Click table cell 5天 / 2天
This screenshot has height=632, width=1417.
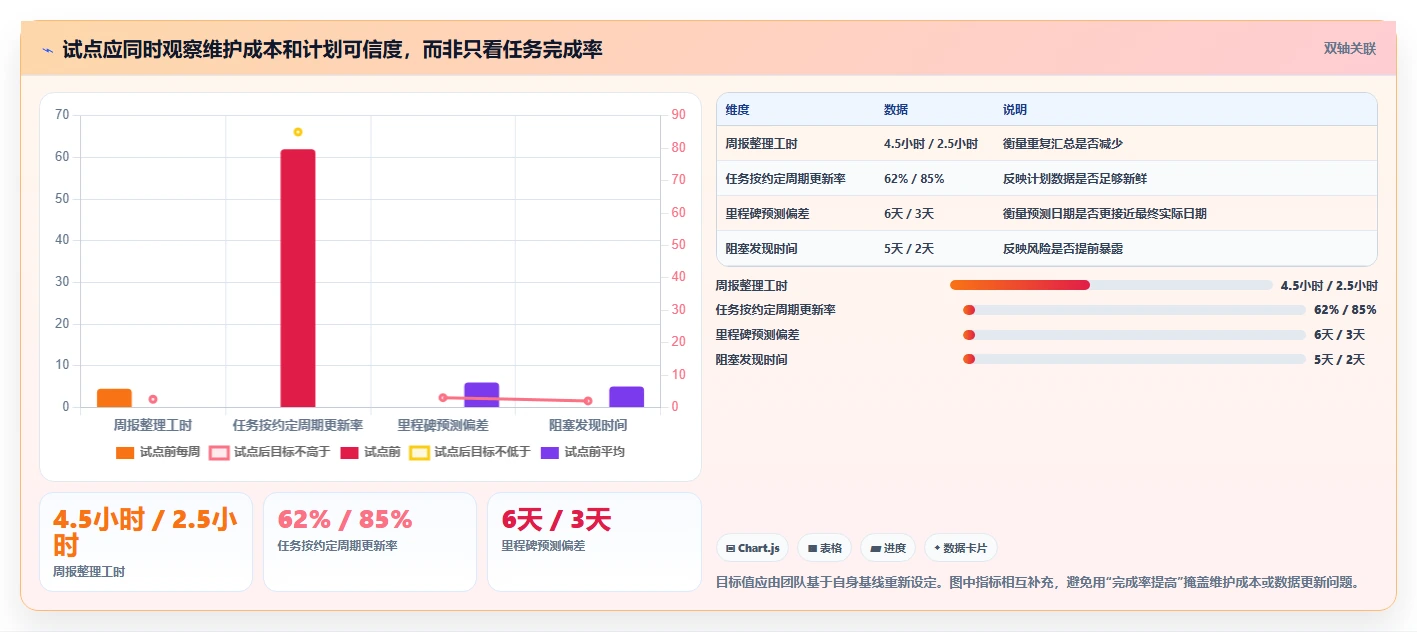coord(909,249)
